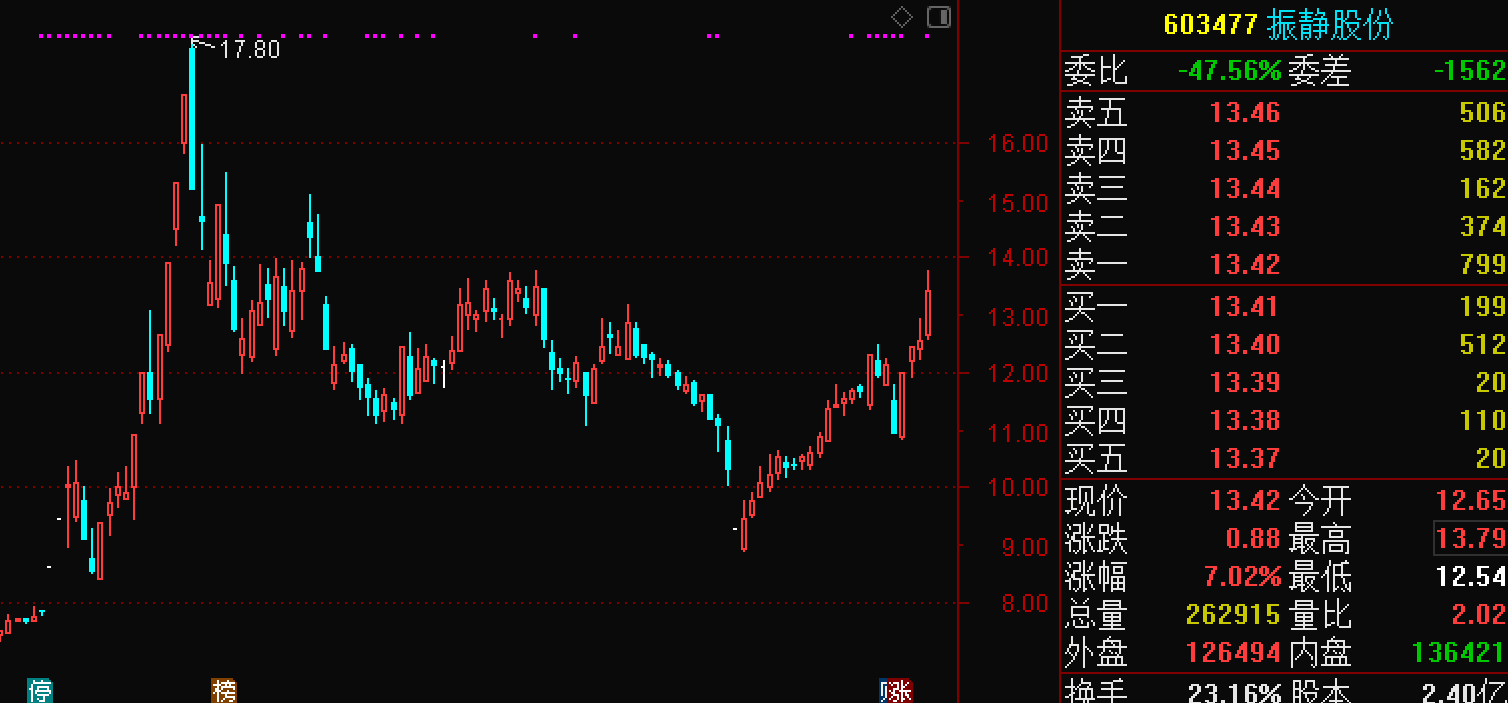
Task: Open stock name 振静股份
Action: [1330, 25]
